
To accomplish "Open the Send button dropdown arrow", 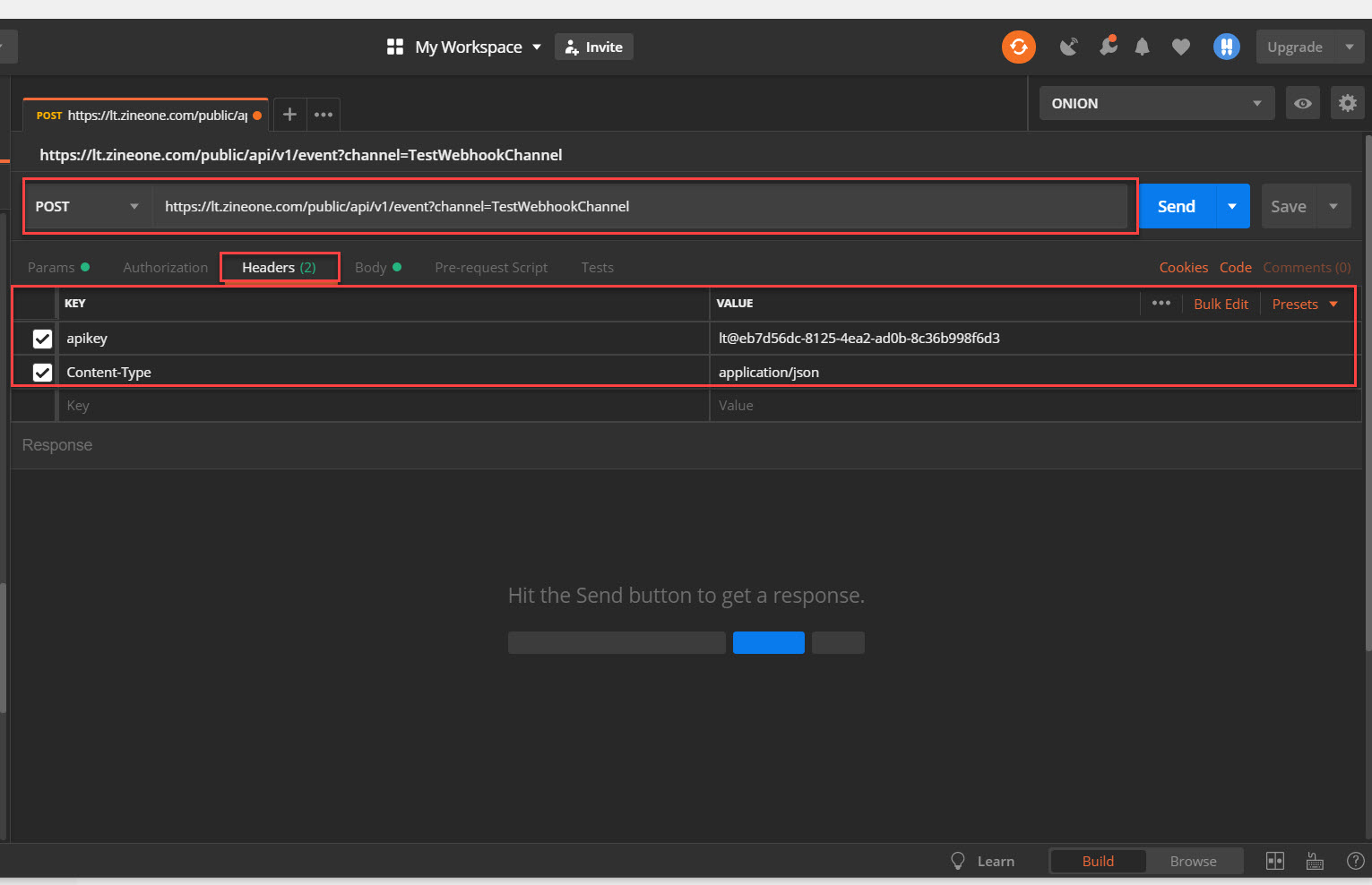I will 1232,207.
